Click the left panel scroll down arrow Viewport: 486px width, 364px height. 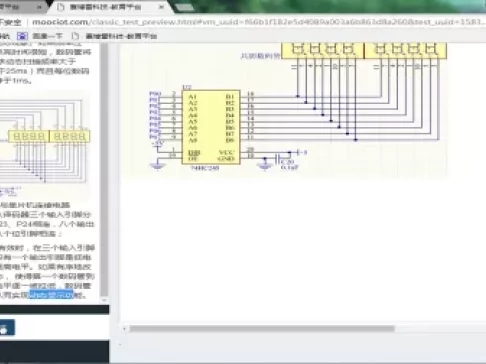[x=104, y=300]
